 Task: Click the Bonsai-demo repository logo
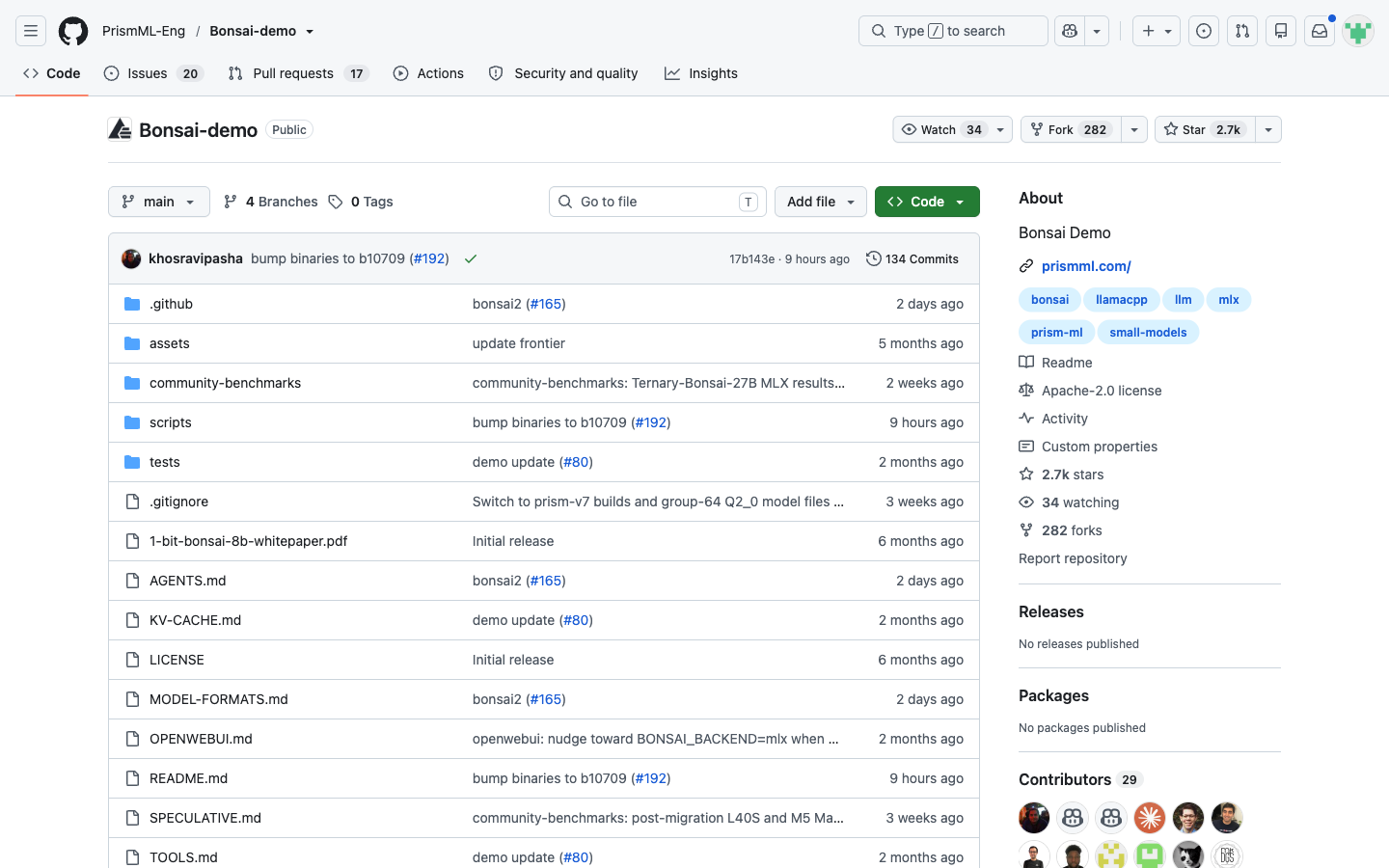point(120,129)
